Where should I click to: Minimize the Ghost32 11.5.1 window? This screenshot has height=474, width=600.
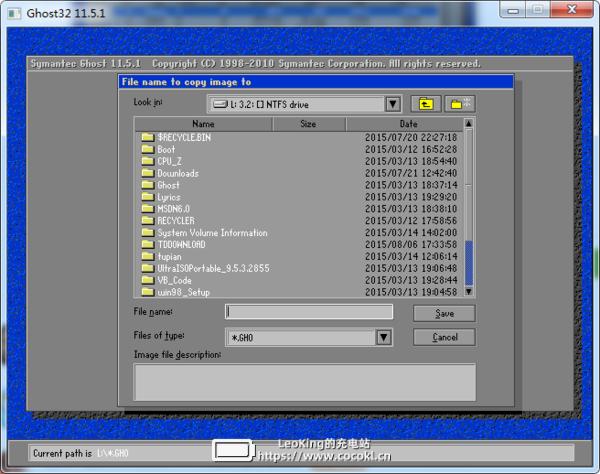513,10
